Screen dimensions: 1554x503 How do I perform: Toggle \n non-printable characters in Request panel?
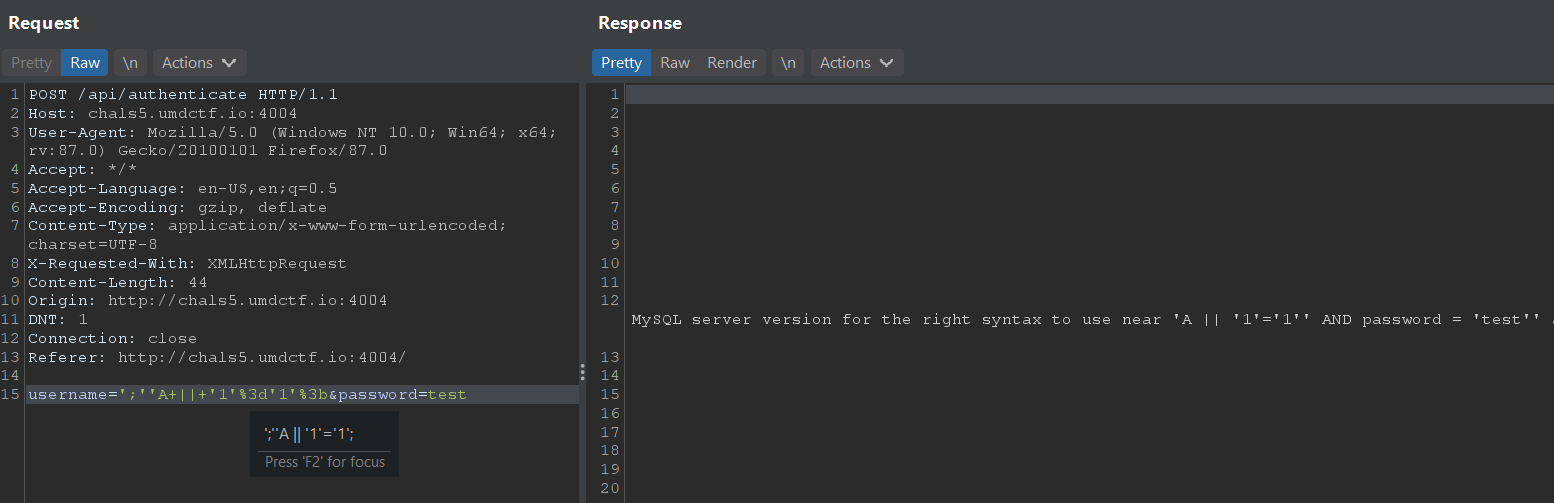click(130, 62)
